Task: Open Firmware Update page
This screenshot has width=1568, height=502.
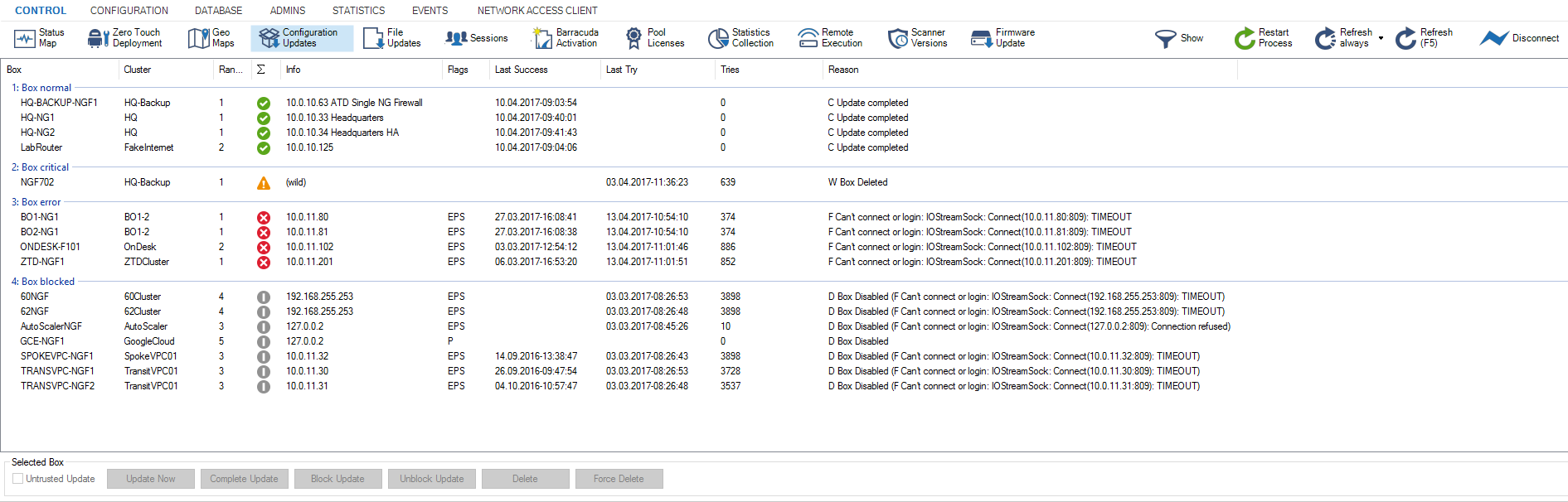Action: pos(1002,38)
